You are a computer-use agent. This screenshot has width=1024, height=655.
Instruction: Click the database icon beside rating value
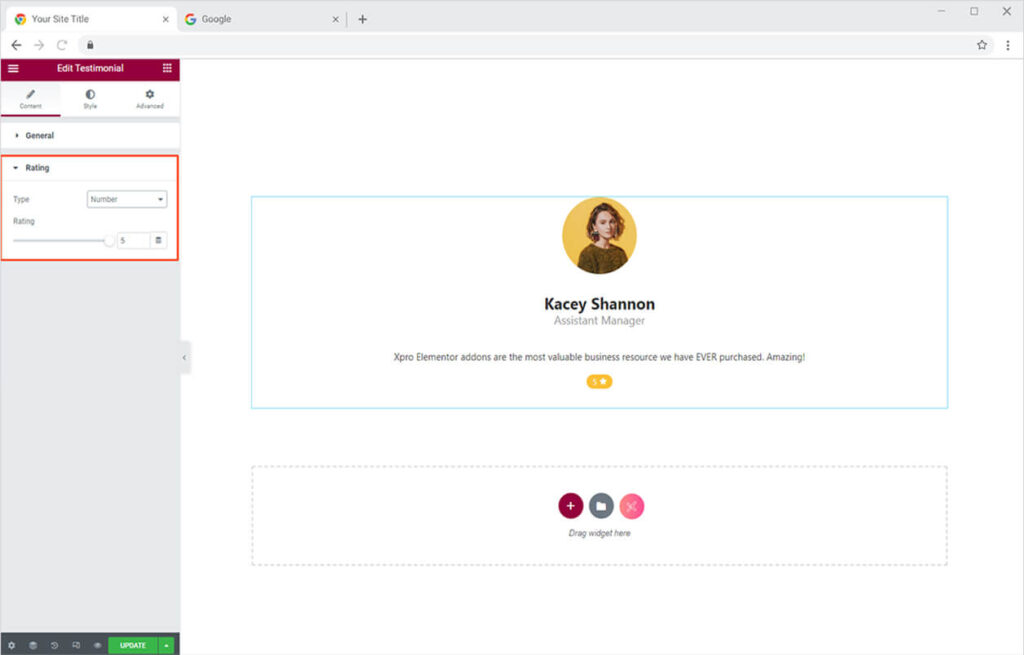coord(158,240)
